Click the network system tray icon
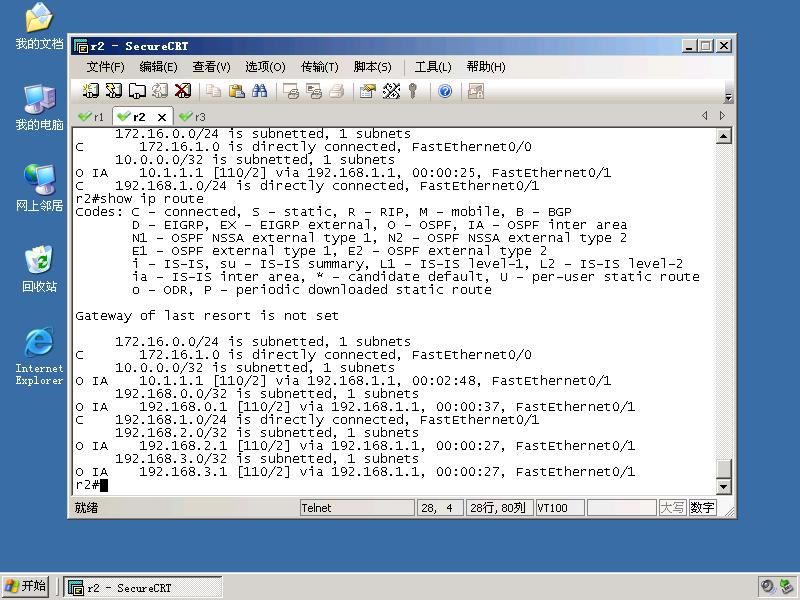Viewport: 800px width, 600px height. tap(786, 586)
